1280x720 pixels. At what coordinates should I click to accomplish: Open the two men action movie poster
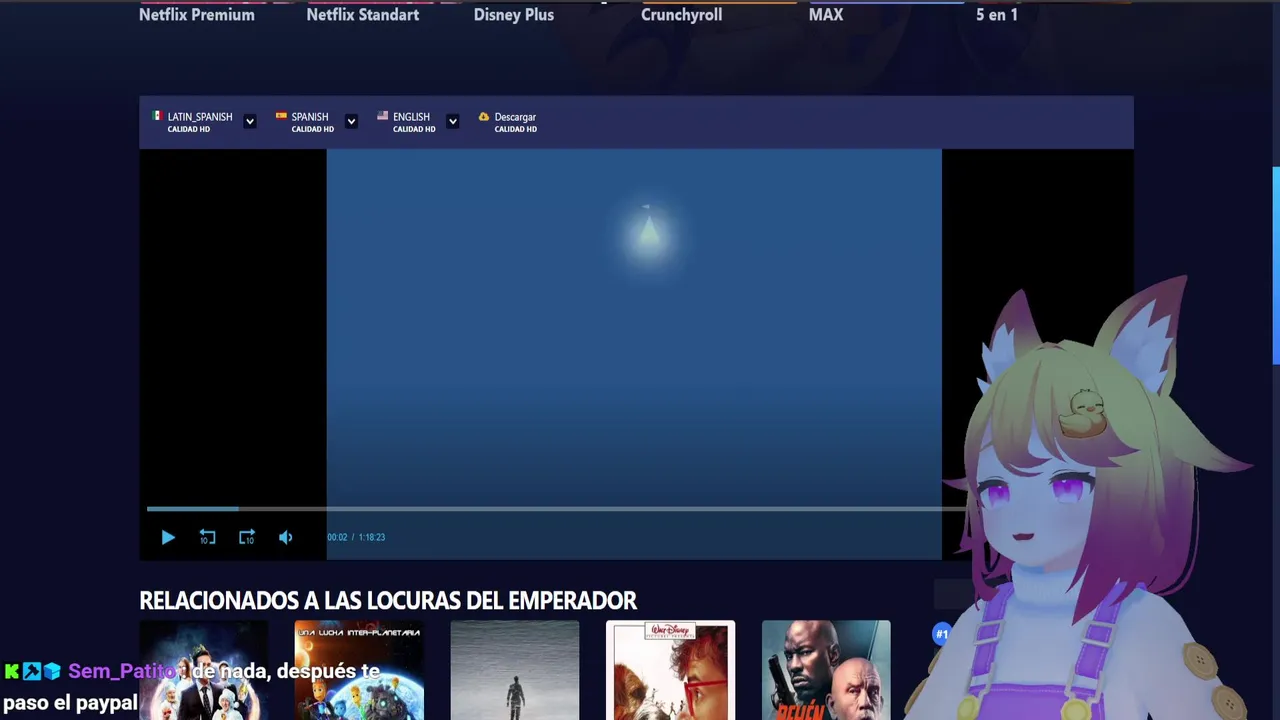826,670
